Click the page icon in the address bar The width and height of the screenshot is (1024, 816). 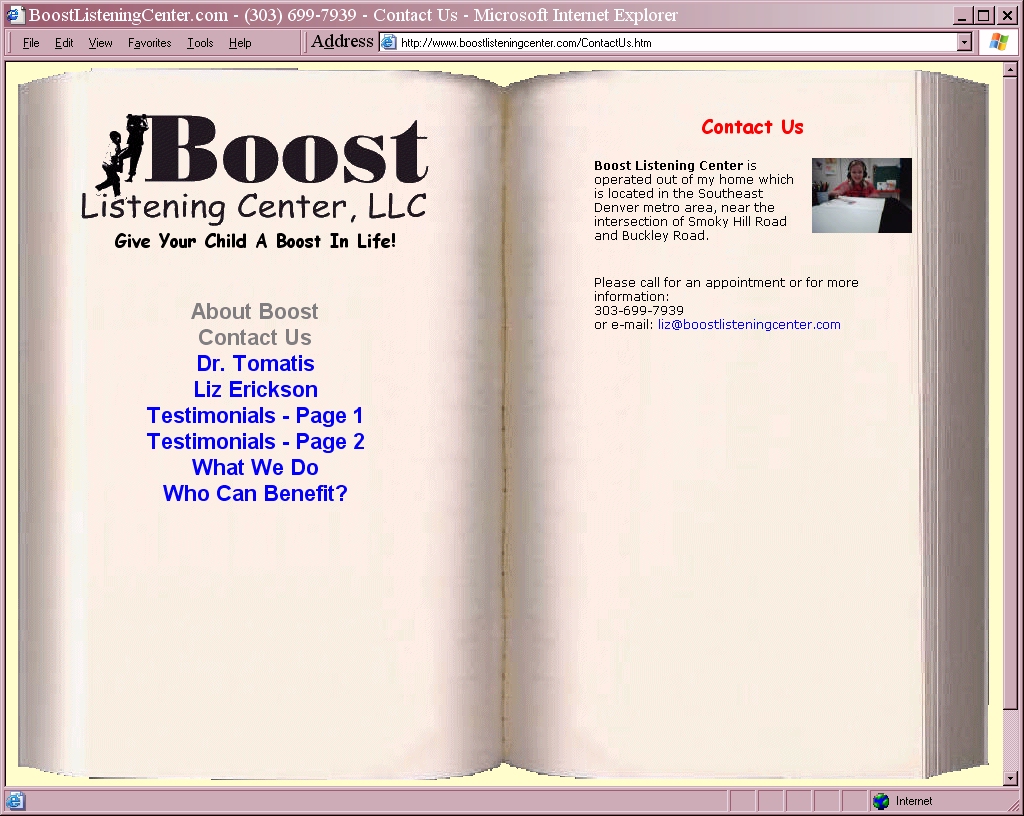click(389, 42)
